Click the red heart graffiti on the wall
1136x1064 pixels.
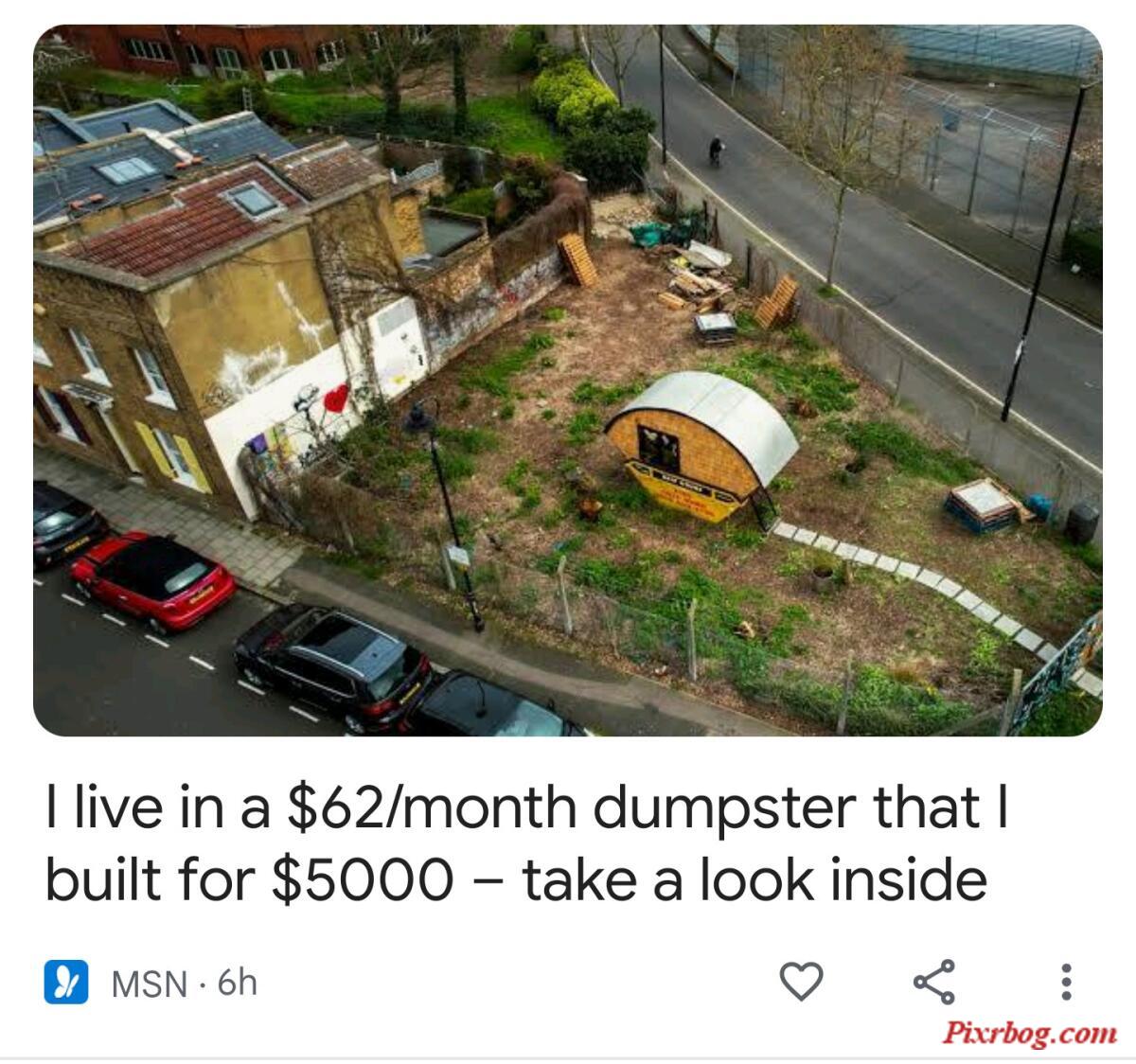click(336, 400)
